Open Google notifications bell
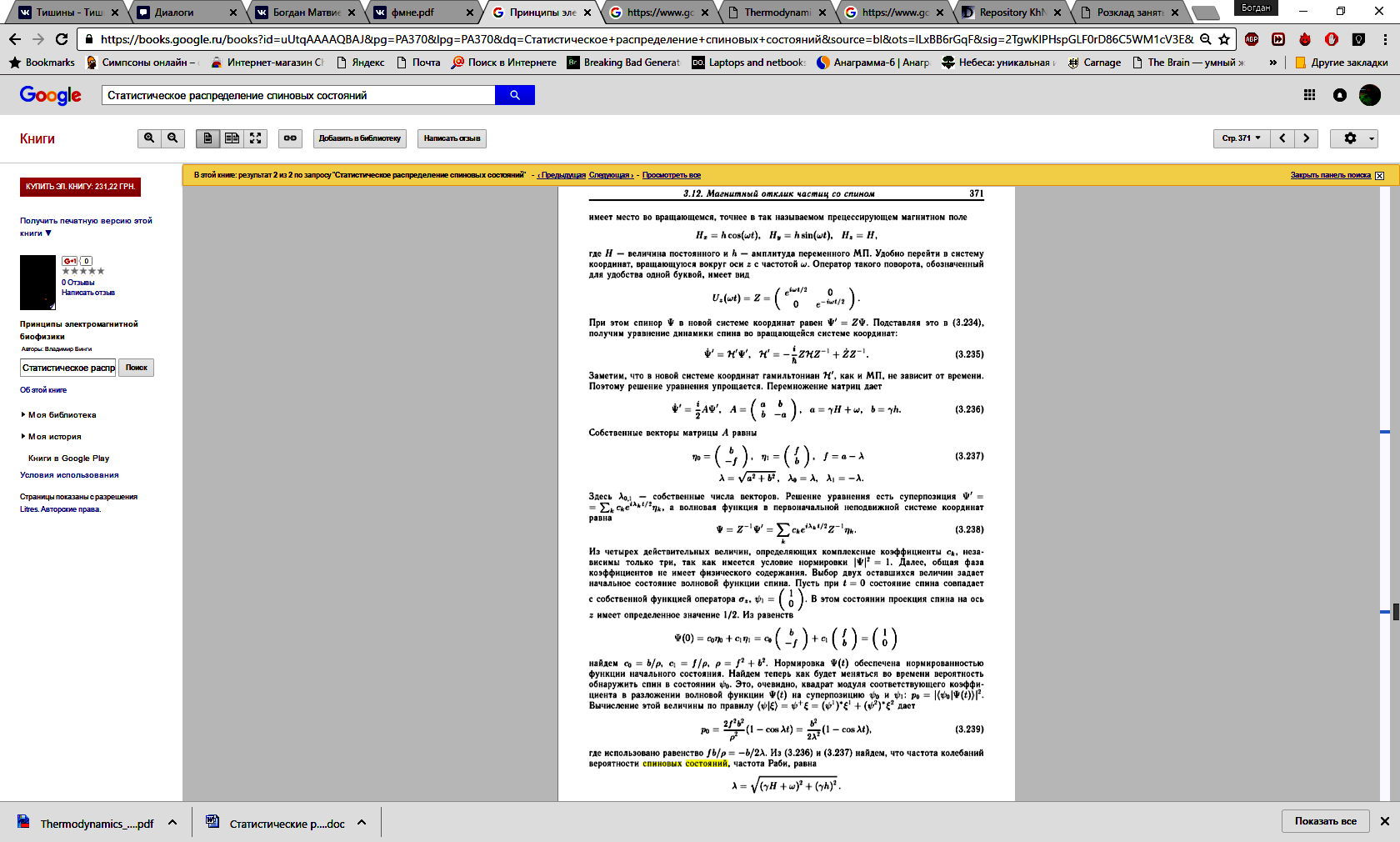1400x842 pixels. tap(1340, 95)
